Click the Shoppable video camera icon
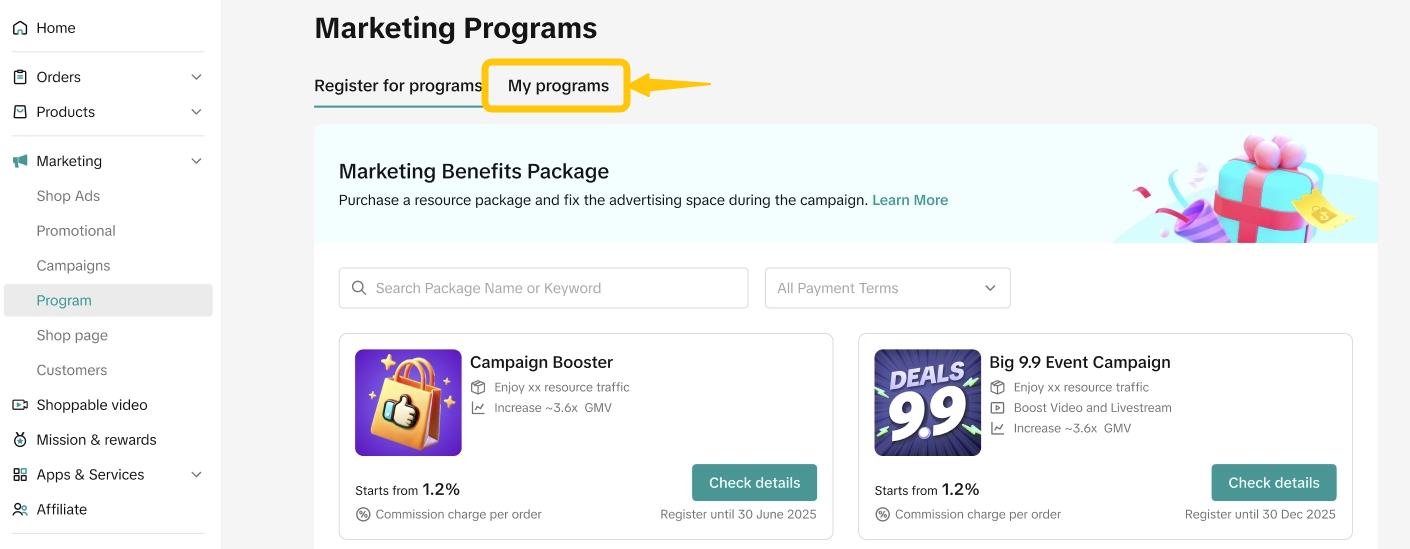The width and height of the screenshot is (1410, 549). click(x=20, y=405)
